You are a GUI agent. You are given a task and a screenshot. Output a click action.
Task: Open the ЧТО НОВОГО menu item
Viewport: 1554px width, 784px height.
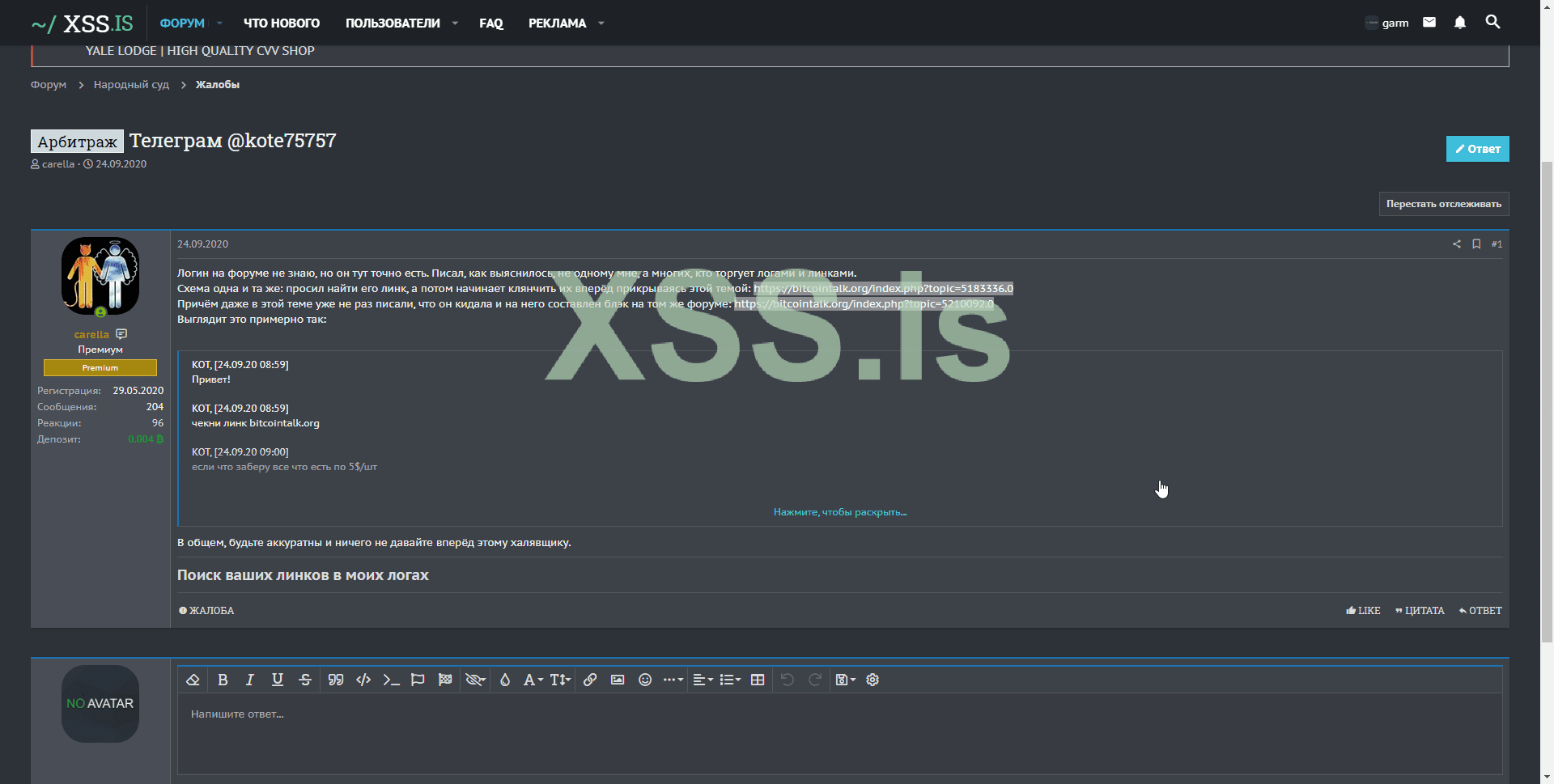pos(282,23)
